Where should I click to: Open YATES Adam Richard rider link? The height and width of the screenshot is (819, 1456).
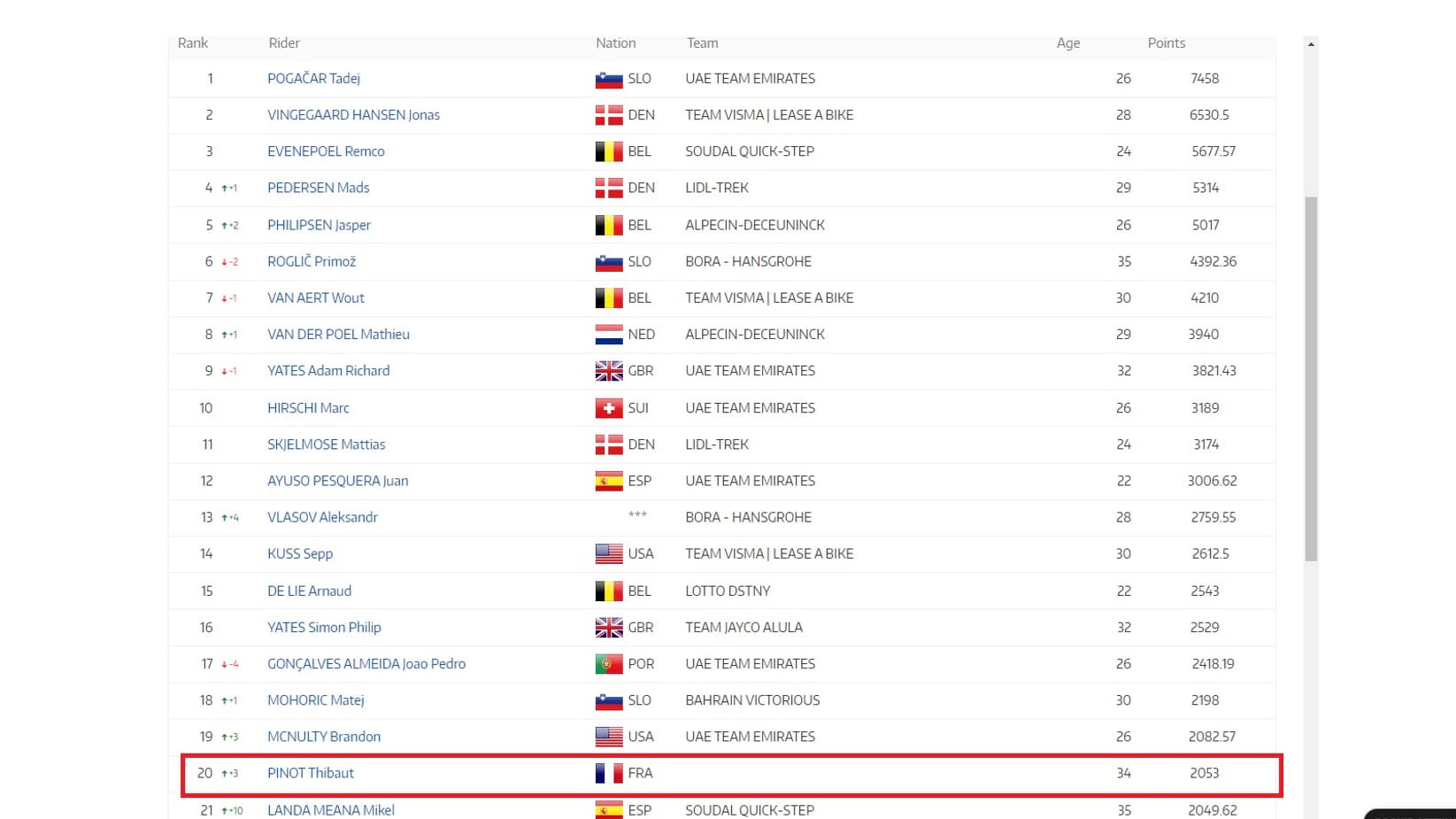tap(328, 370)
